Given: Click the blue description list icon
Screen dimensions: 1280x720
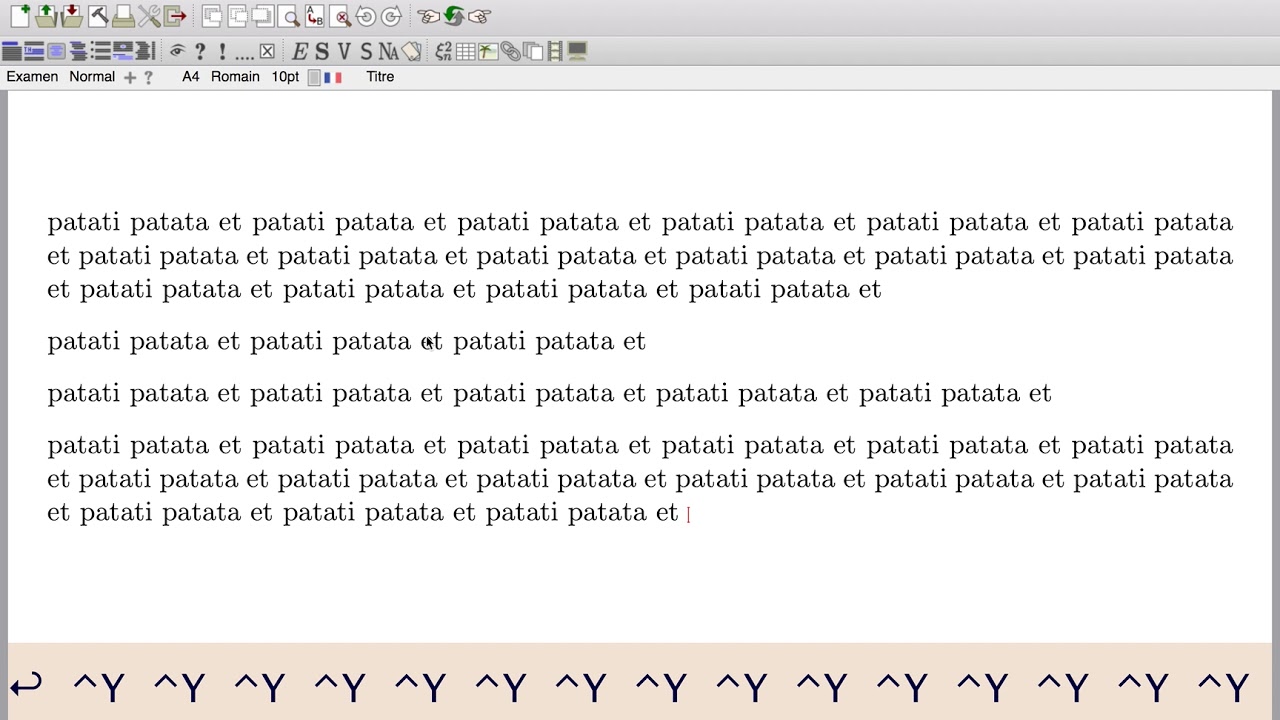Looking at the screenshot, I should coord(122,51).
